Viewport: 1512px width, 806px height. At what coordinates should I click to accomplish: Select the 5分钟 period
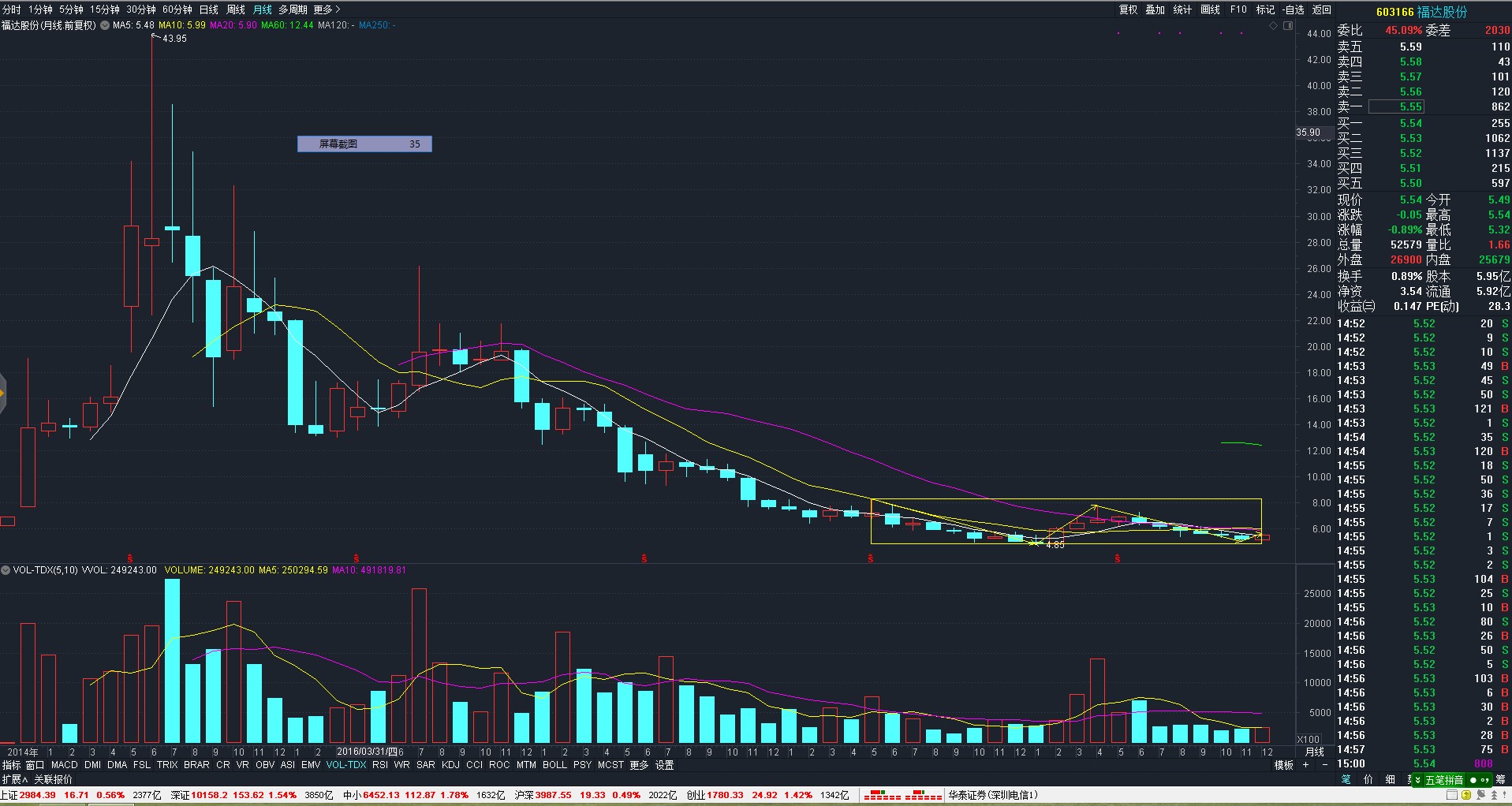tap(71, 9)
